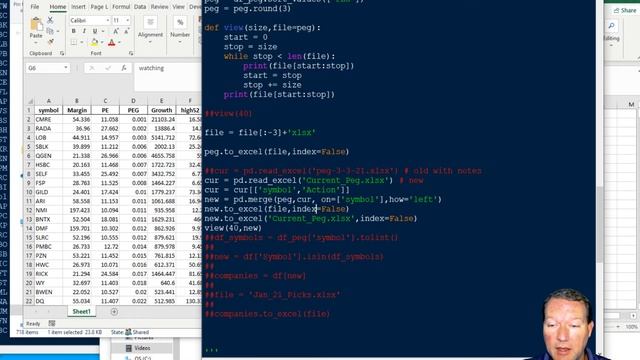Click the Borders icon in Font group
This screenshot has height=360, width=640.
tap(74, 42)
